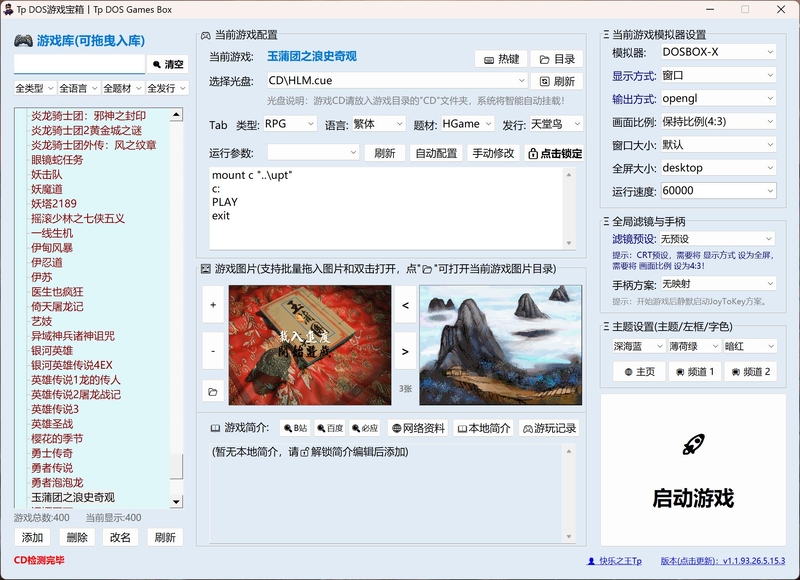The image size is (800, 580).
Task: Open 游玩记录 play history
Action: click(x=549, y=428)
